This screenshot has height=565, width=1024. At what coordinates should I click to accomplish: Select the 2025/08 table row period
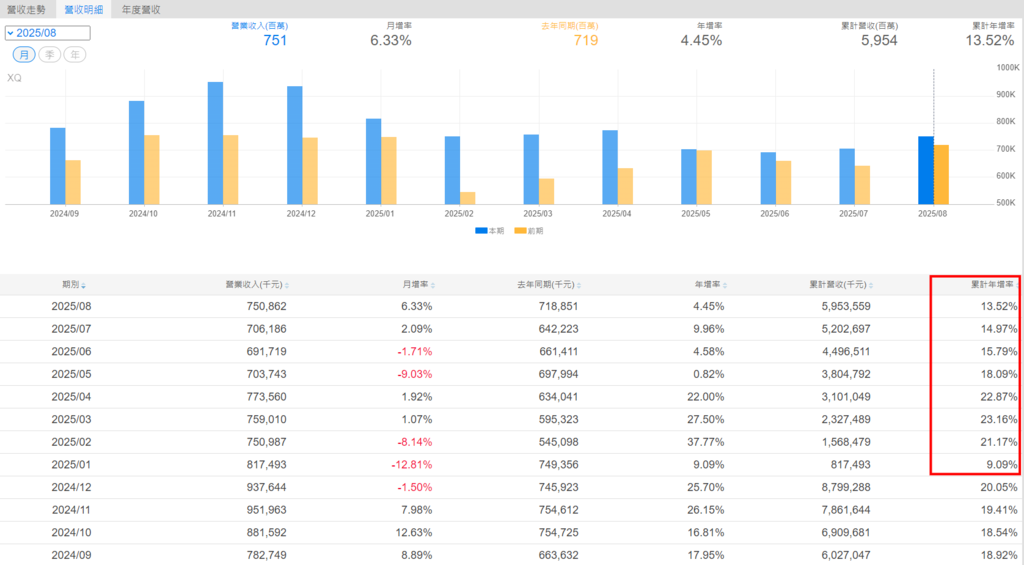point(71,306)
